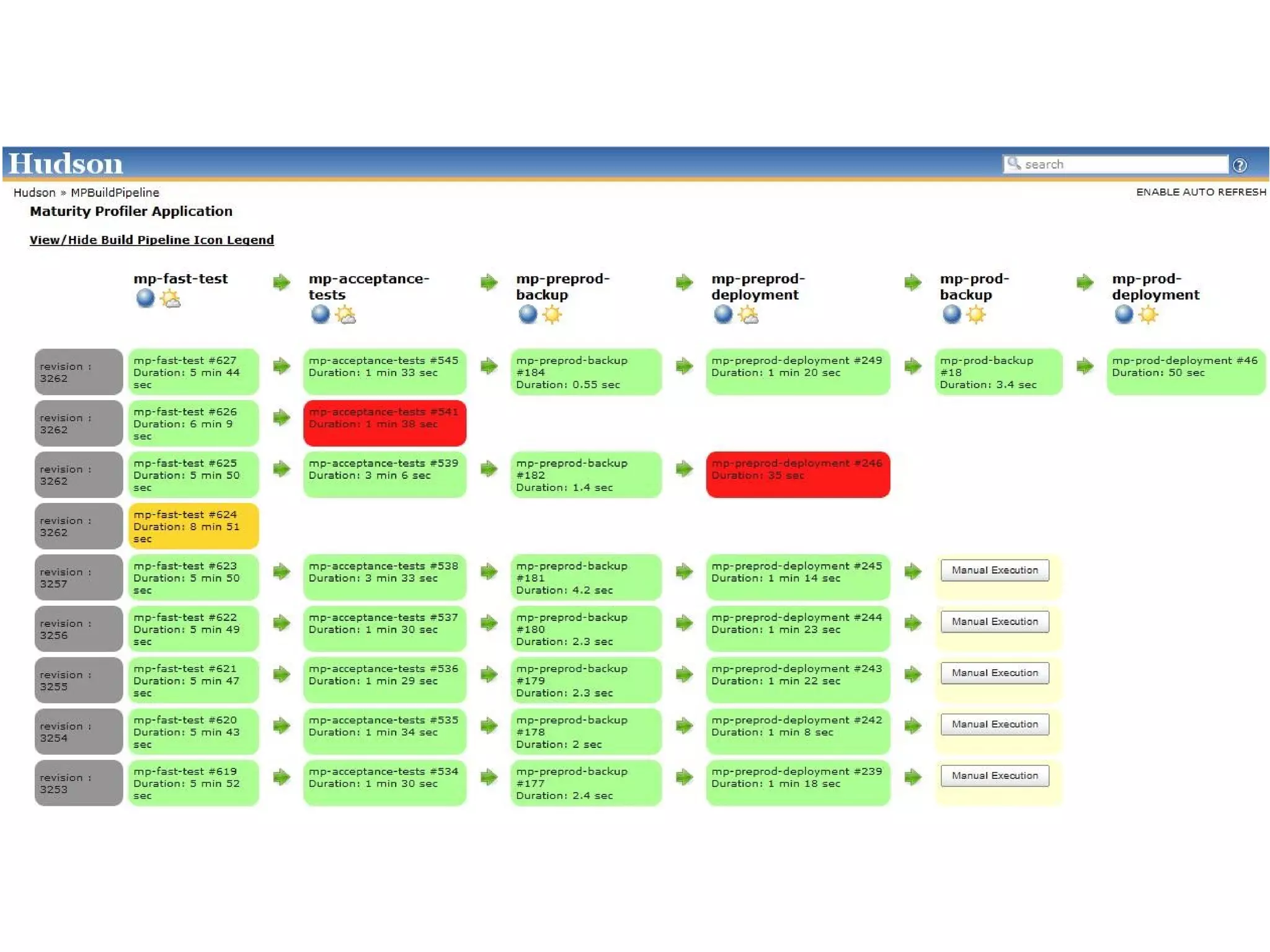The width and height of the screenshot is (1270, 952).
Task: Click green arrow before mp-prod-deployment header
Action: coord(1085,282)
